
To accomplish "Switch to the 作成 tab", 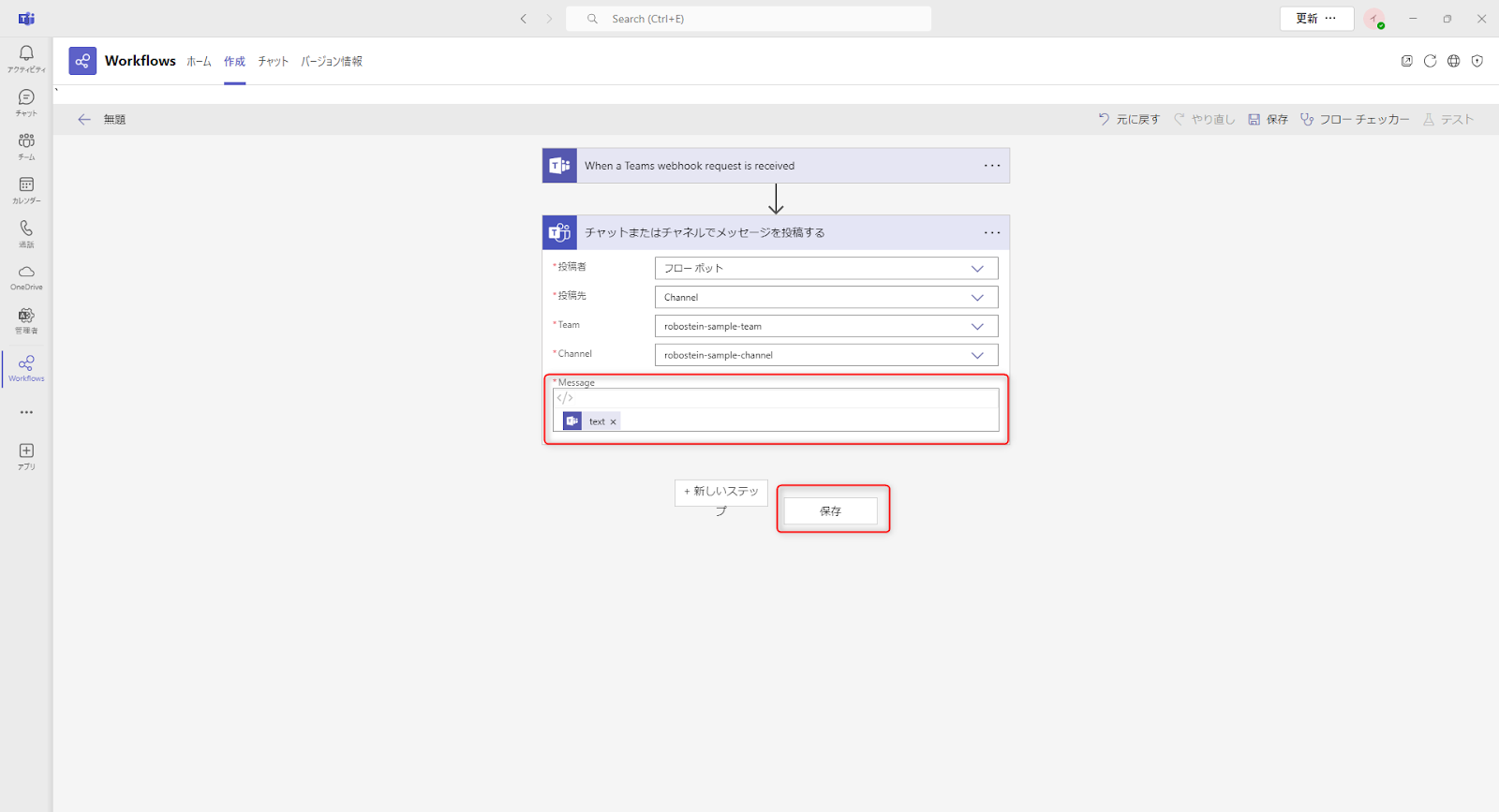I will click(234, 62).
